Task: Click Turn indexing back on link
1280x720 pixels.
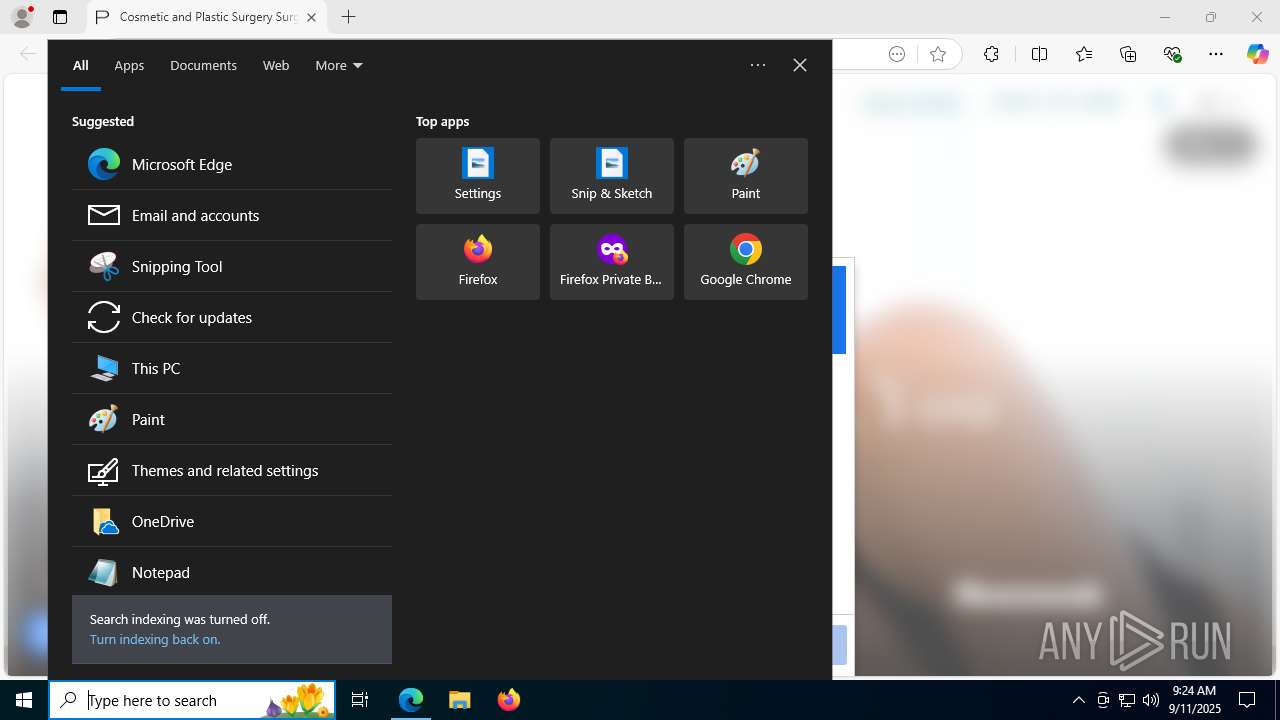Action: [x=155, y=639]
